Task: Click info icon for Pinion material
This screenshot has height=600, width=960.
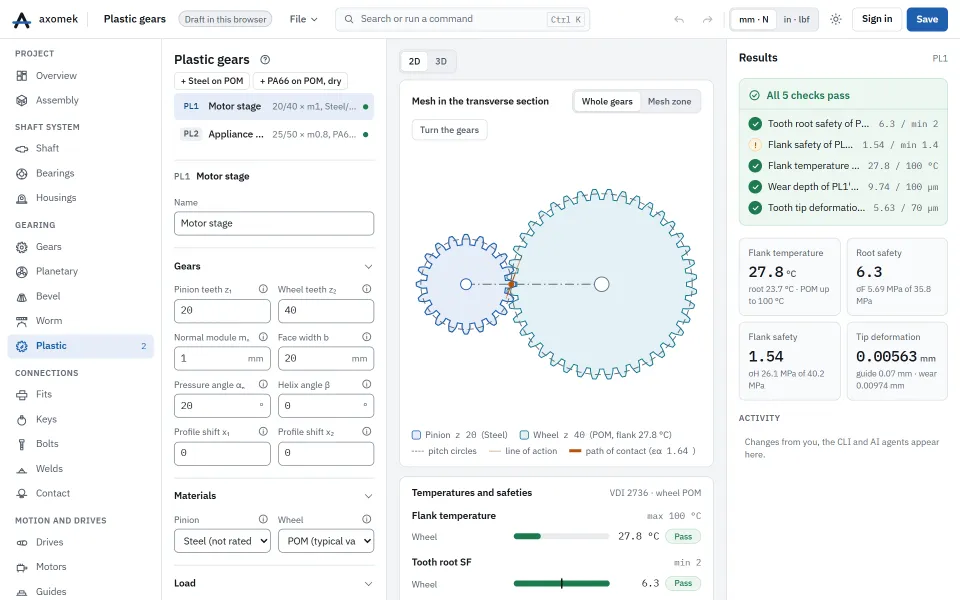Action: [x=263, y=519]
